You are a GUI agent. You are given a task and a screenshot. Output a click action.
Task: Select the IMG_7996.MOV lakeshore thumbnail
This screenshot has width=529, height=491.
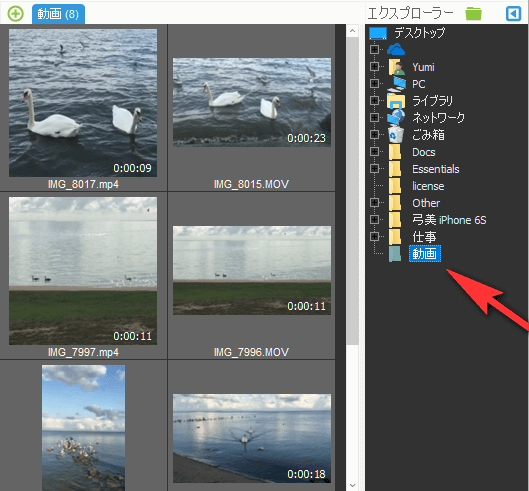click(252, 270)
